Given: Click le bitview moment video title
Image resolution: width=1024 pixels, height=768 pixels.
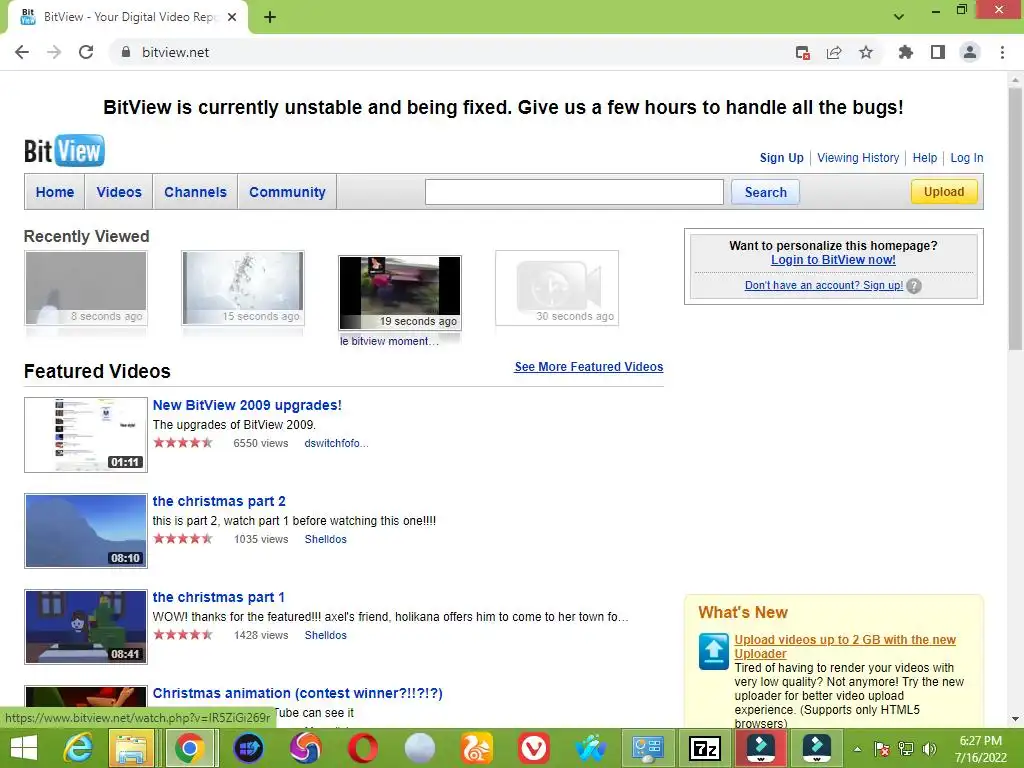Looking at the screenshot, I should (389, 341).
